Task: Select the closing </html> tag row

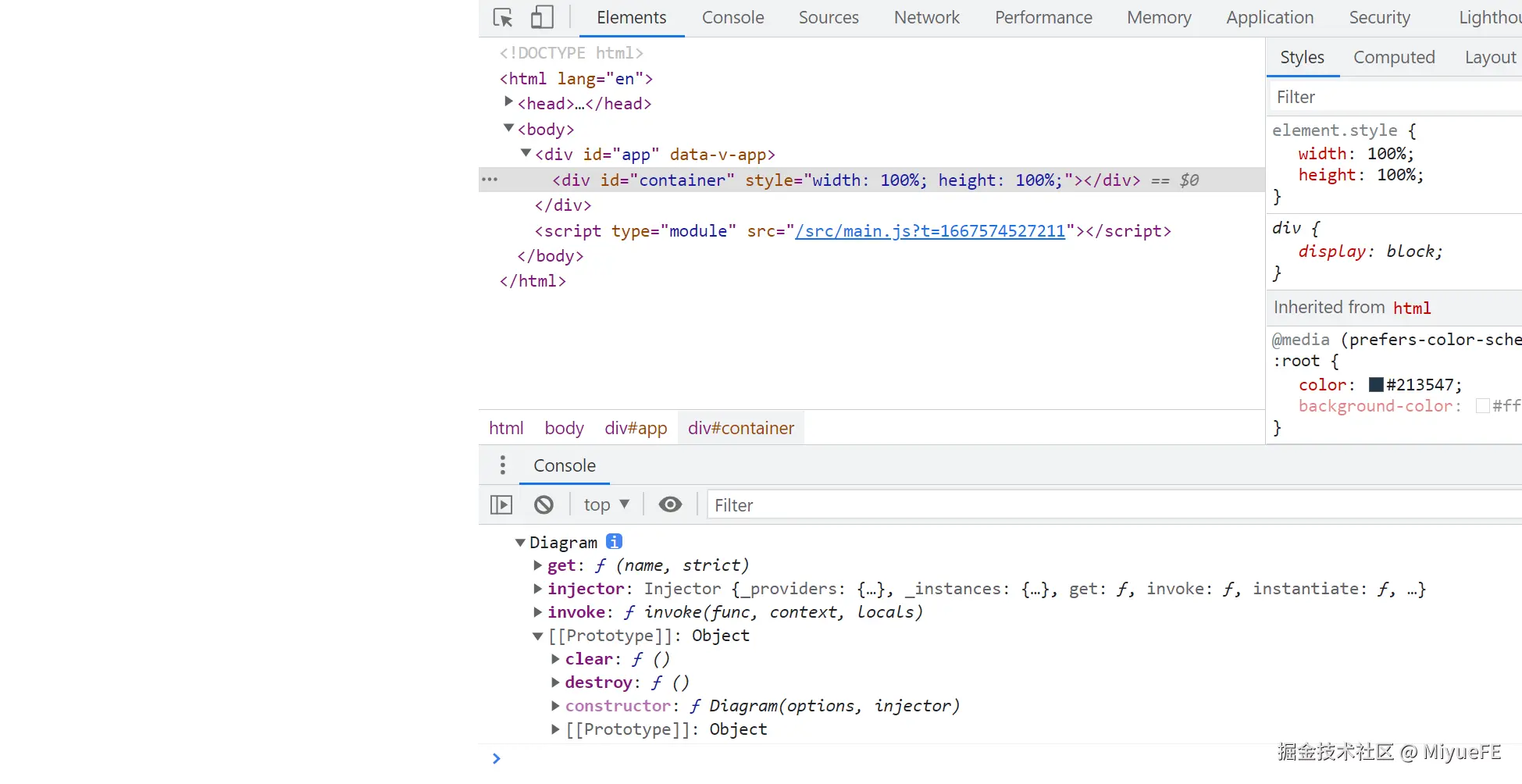Action: [533, 281]
